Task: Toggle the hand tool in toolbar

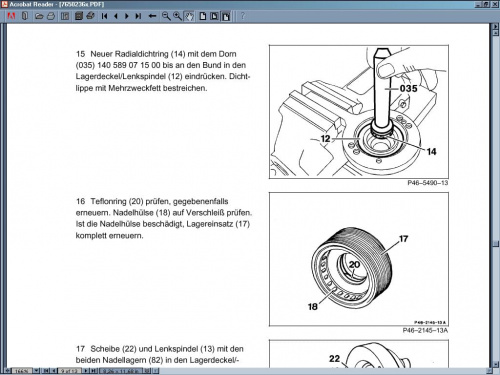Action: tap(189, 16)
